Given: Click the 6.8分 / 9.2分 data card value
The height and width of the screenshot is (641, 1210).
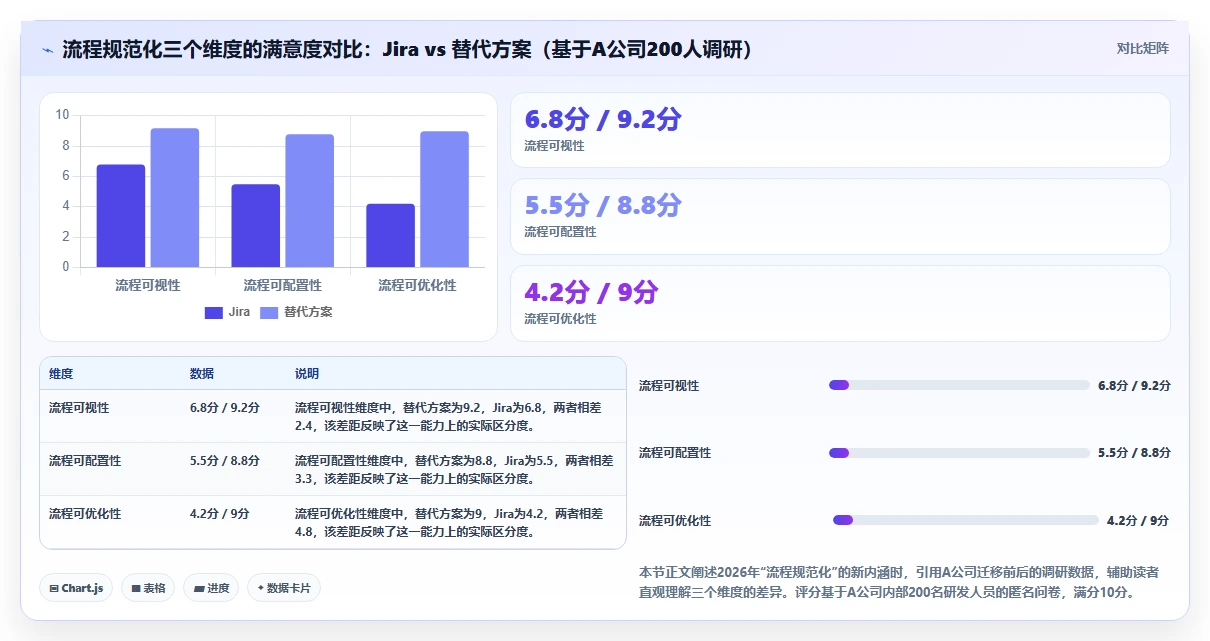Looking at the screenshot, I should (603, 120).
